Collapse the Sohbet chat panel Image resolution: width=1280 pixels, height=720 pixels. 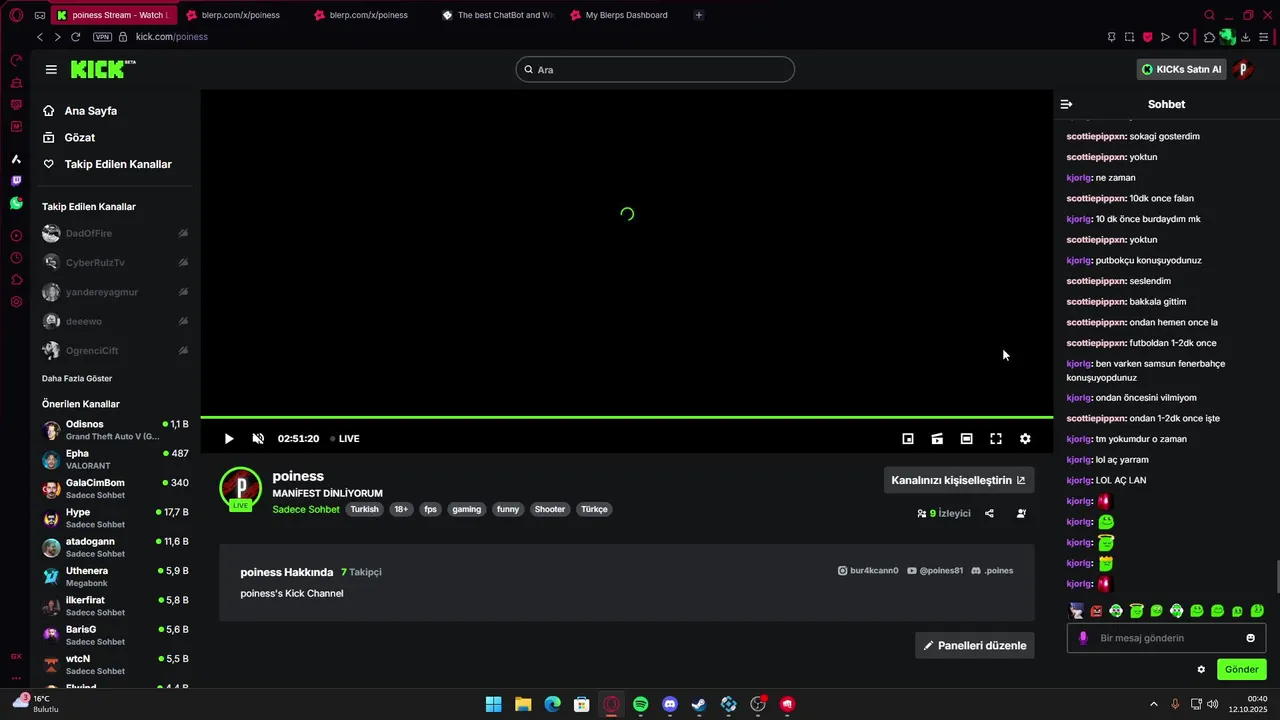(1066, 104)
